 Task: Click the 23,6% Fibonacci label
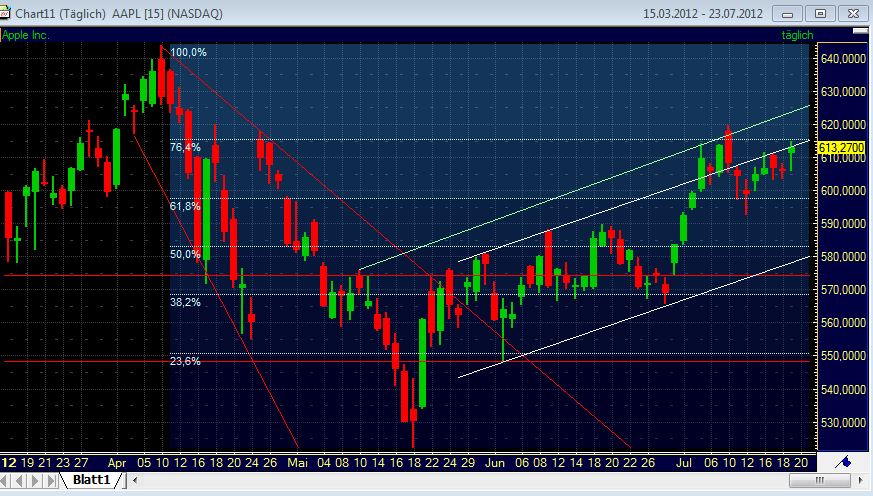click(x=185, y=361)
